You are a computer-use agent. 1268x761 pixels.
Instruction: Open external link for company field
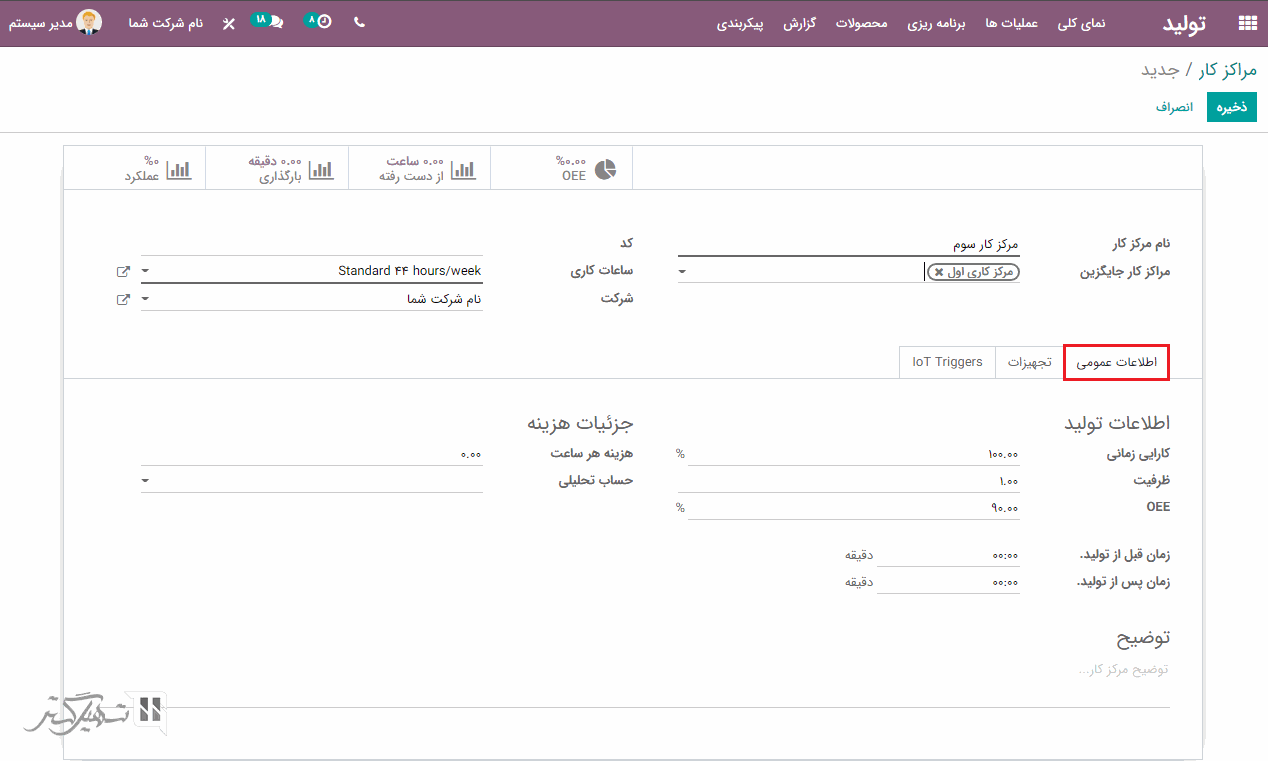(123, 299)
